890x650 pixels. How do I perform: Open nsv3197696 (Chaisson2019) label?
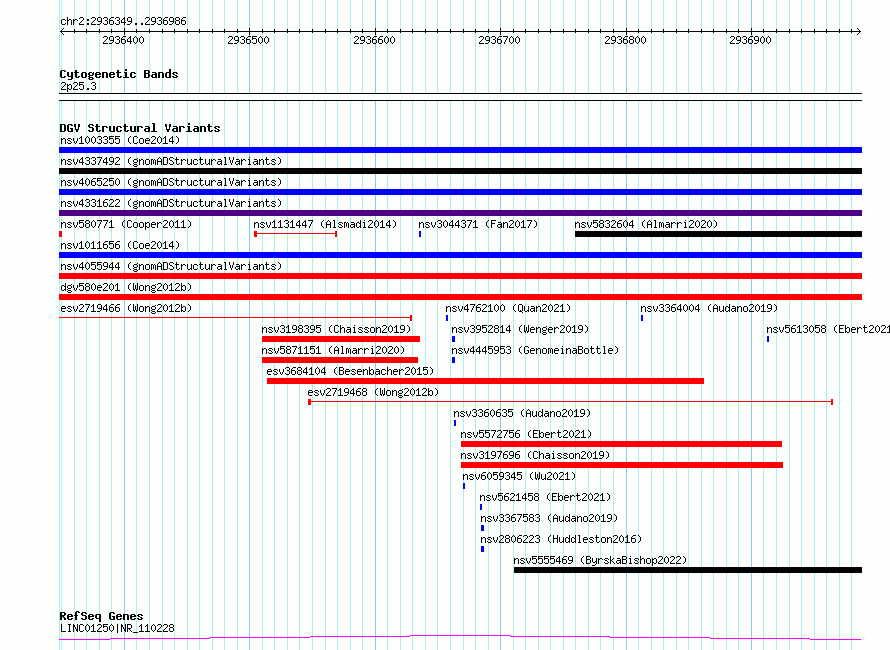click(535, 455)
